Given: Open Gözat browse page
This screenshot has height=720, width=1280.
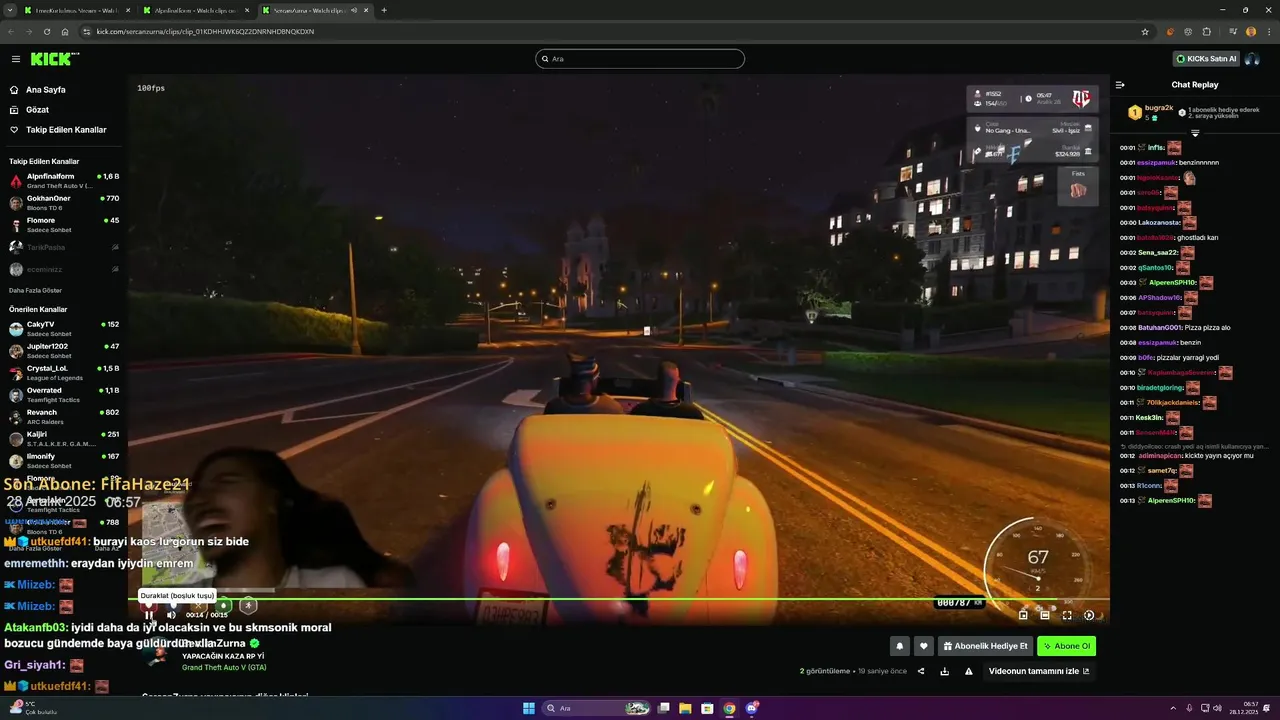Looking at the screenshot, I should 37,109.
